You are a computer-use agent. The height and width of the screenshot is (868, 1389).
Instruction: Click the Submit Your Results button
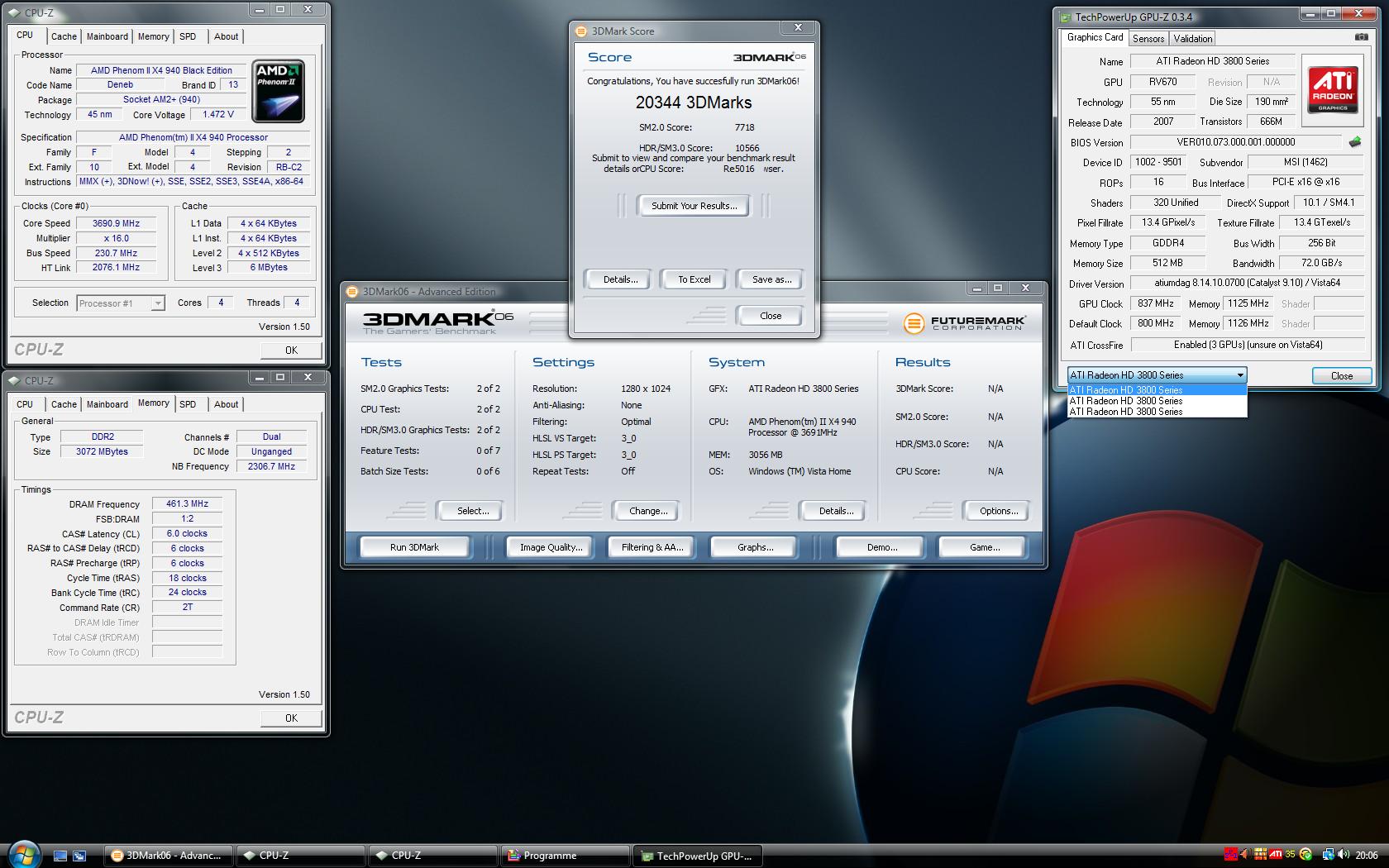point(694,206)
